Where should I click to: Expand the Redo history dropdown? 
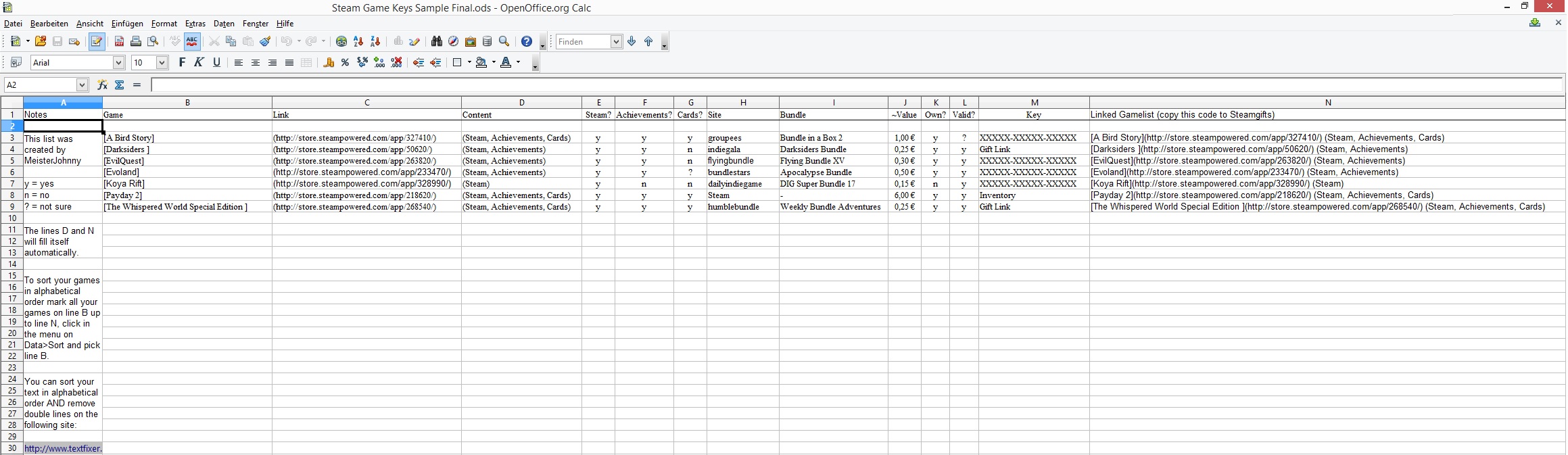click(x=324, y=42)
